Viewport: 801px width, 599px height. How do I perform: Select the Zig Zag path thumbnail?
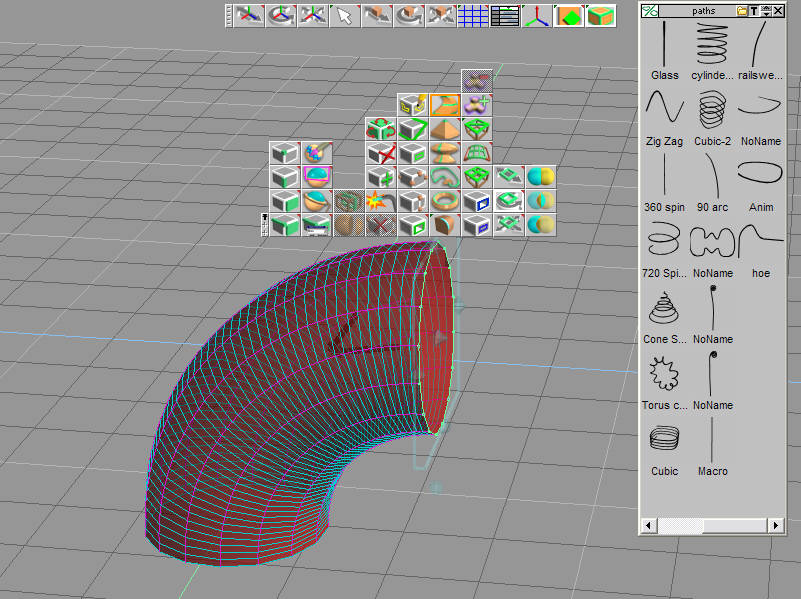pos(665,109)
